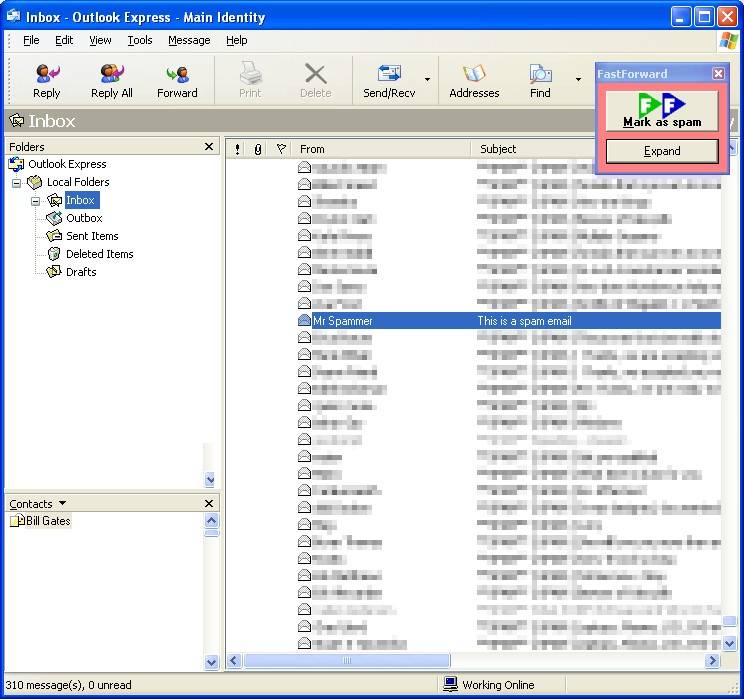Click the FastForward Mark as spam button
The height and width of the screenshot is (699, 744).
click(x=662, y=111)
